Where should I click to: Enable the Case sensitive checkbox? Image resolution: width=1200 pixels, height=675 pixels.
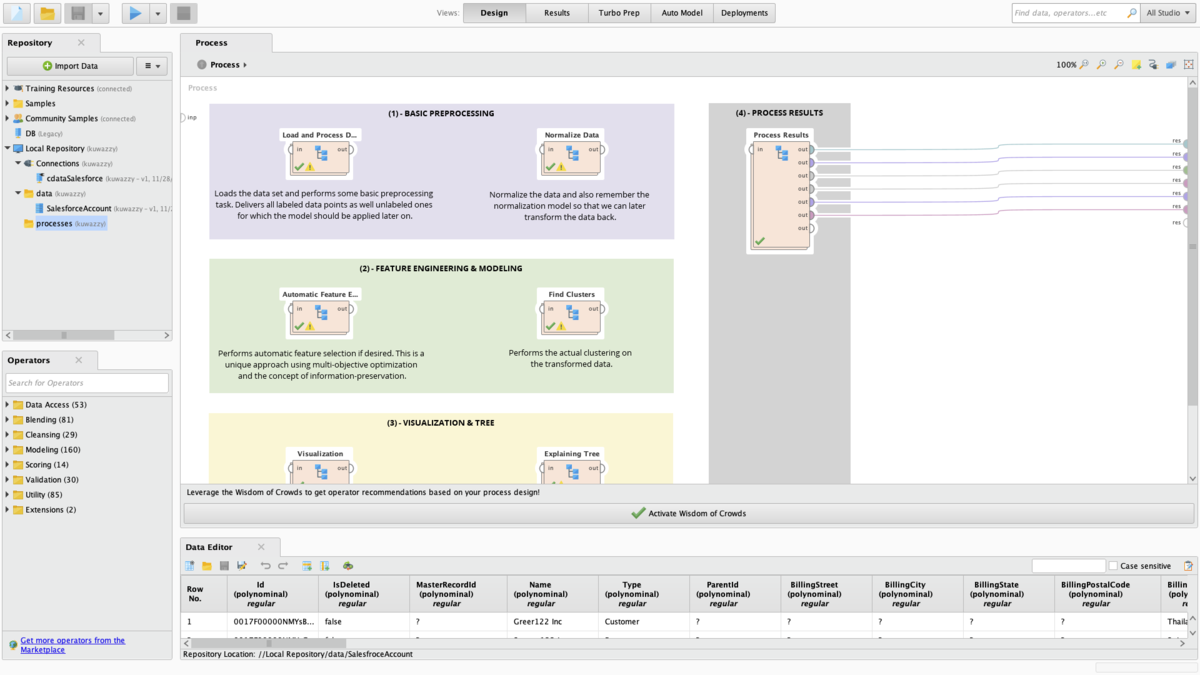point(1113,566)
